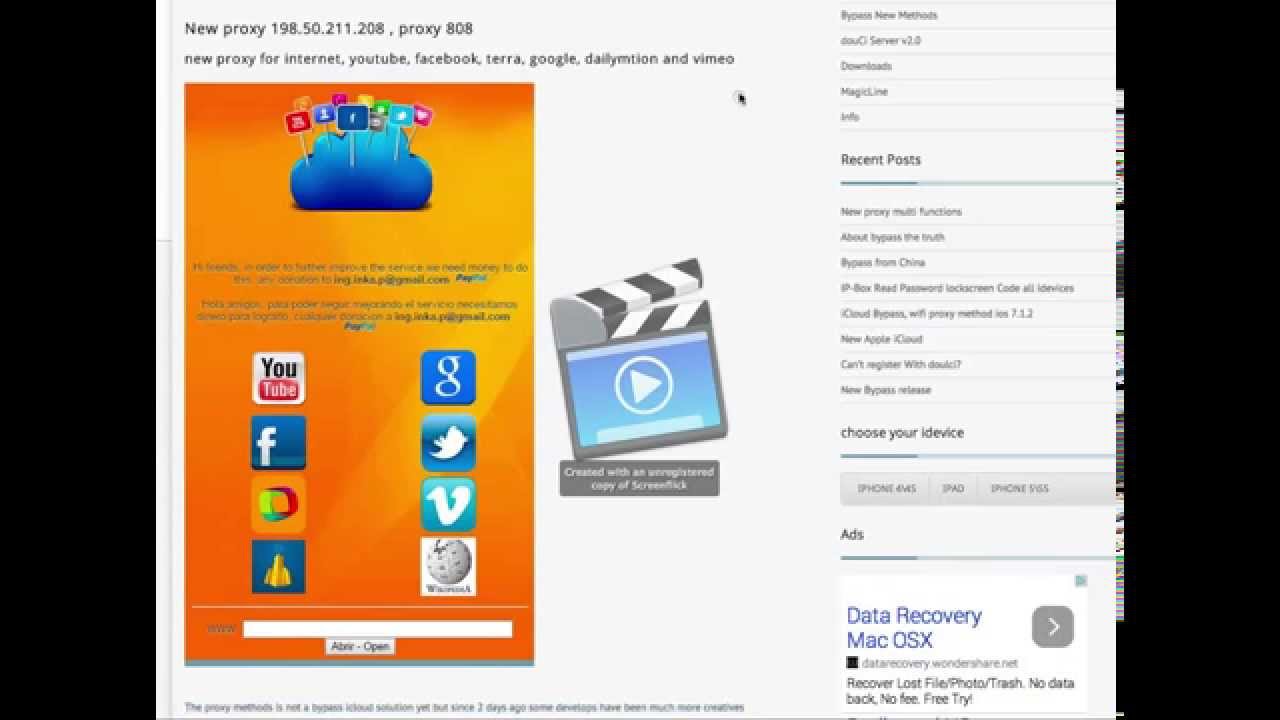Image resolution: width=1280 pixels, height=720 pixels.
Task: Open the douCi Server v2.0 link
Action: pos(881,41)
